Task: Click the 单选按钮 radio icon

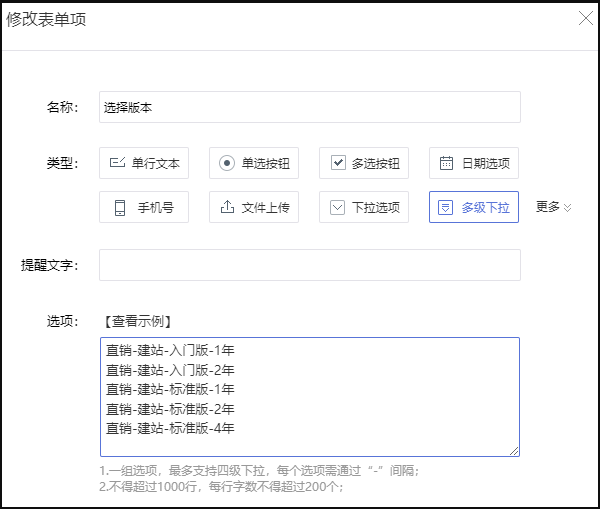Action: click(x=227, y=163)
